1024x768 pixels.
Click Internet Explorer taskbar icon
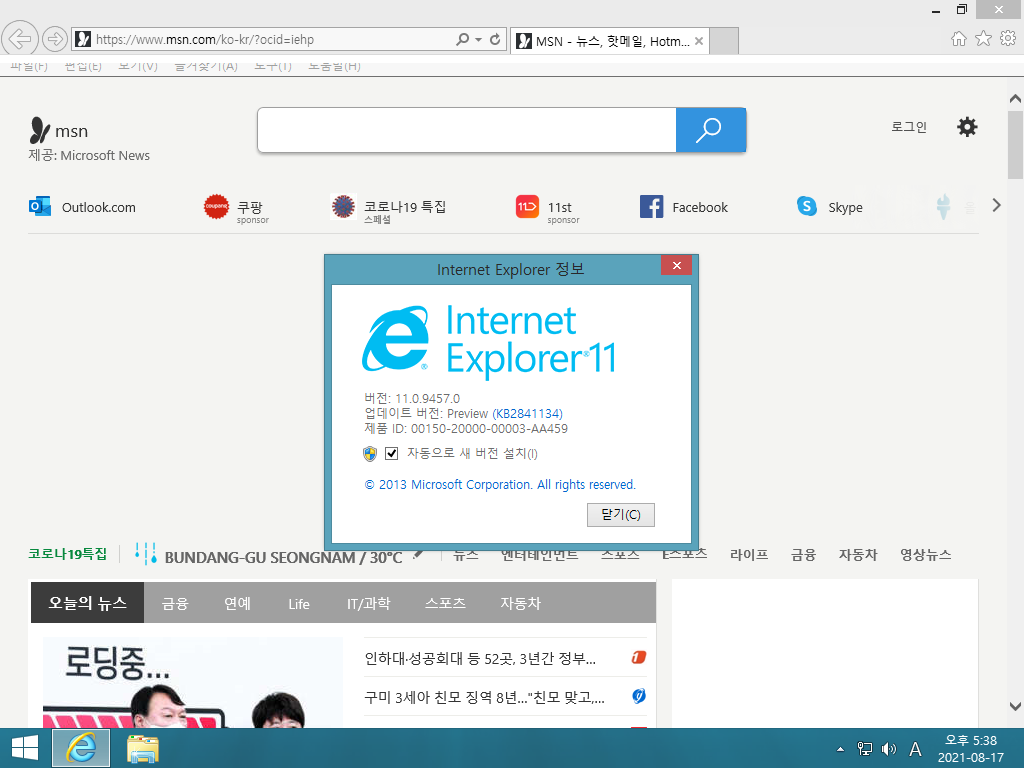coord(81,748)
